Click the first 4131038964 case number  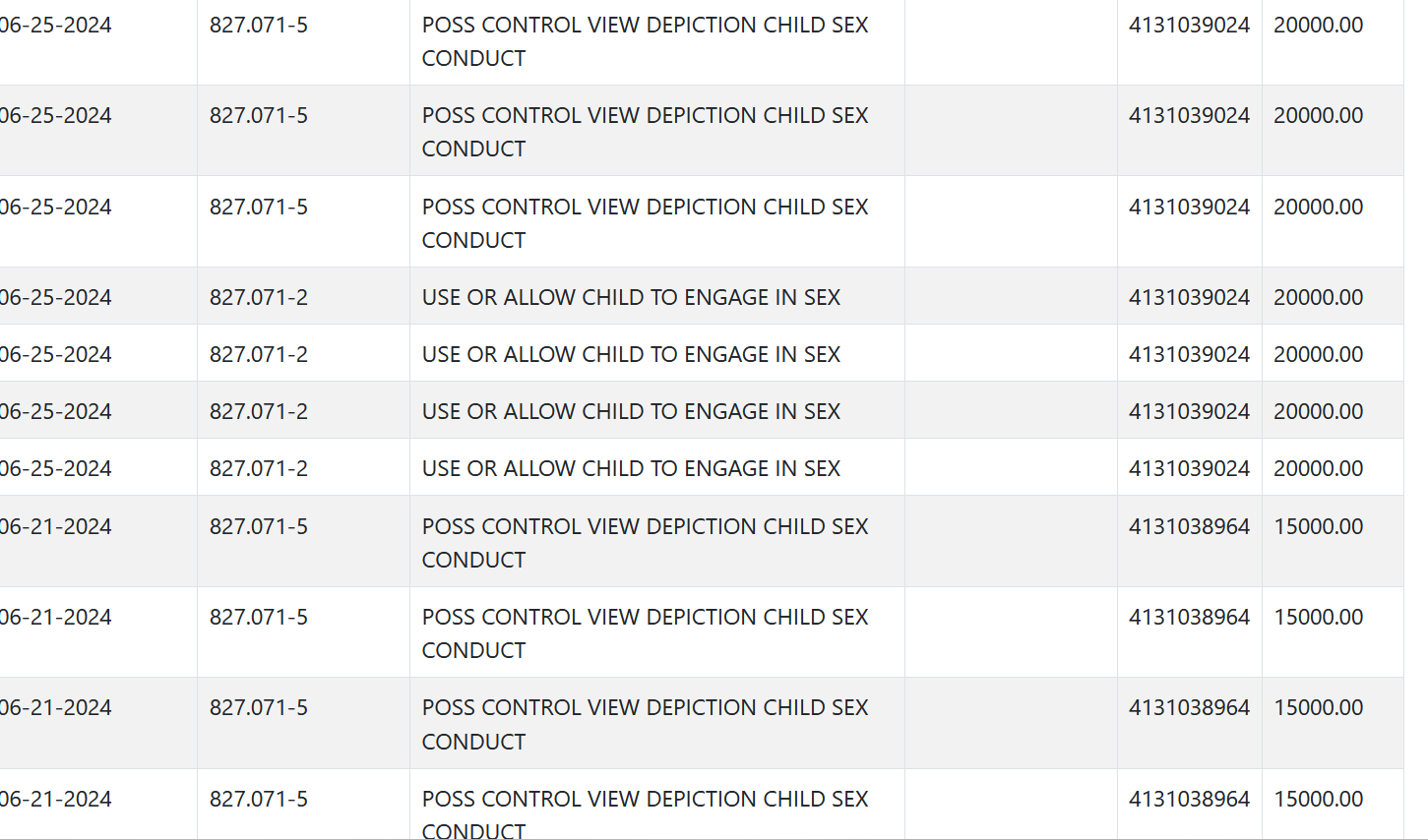point(1189,526)
